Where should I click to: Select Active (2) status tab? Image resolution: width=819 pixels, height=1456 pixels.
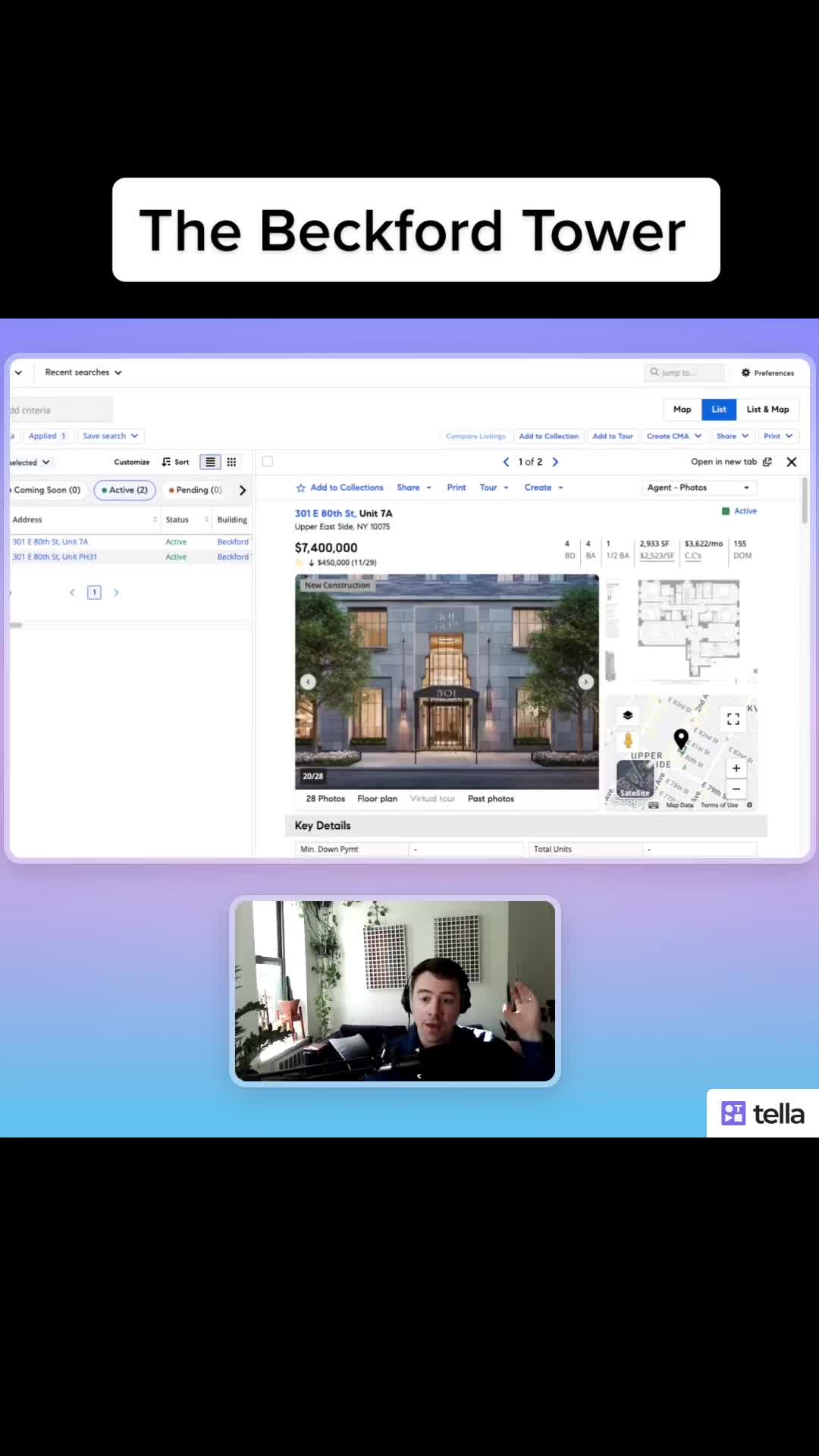[x=125, y=490]
